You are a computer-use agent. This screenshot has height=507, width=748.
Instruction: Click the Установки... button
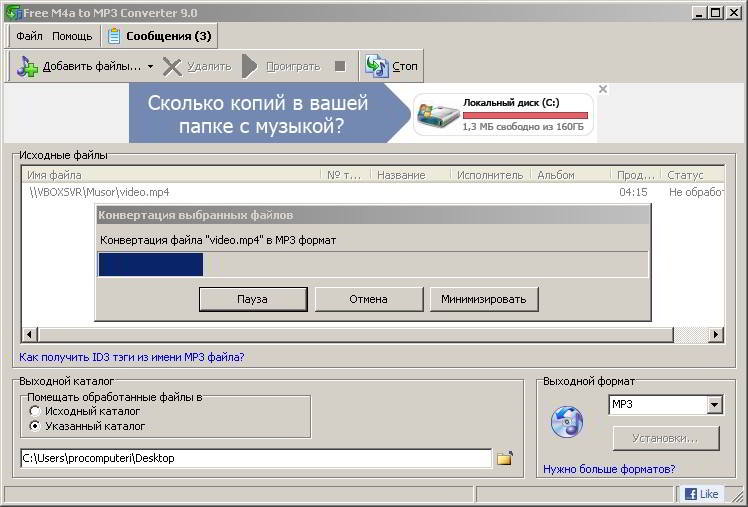[665, 438]
